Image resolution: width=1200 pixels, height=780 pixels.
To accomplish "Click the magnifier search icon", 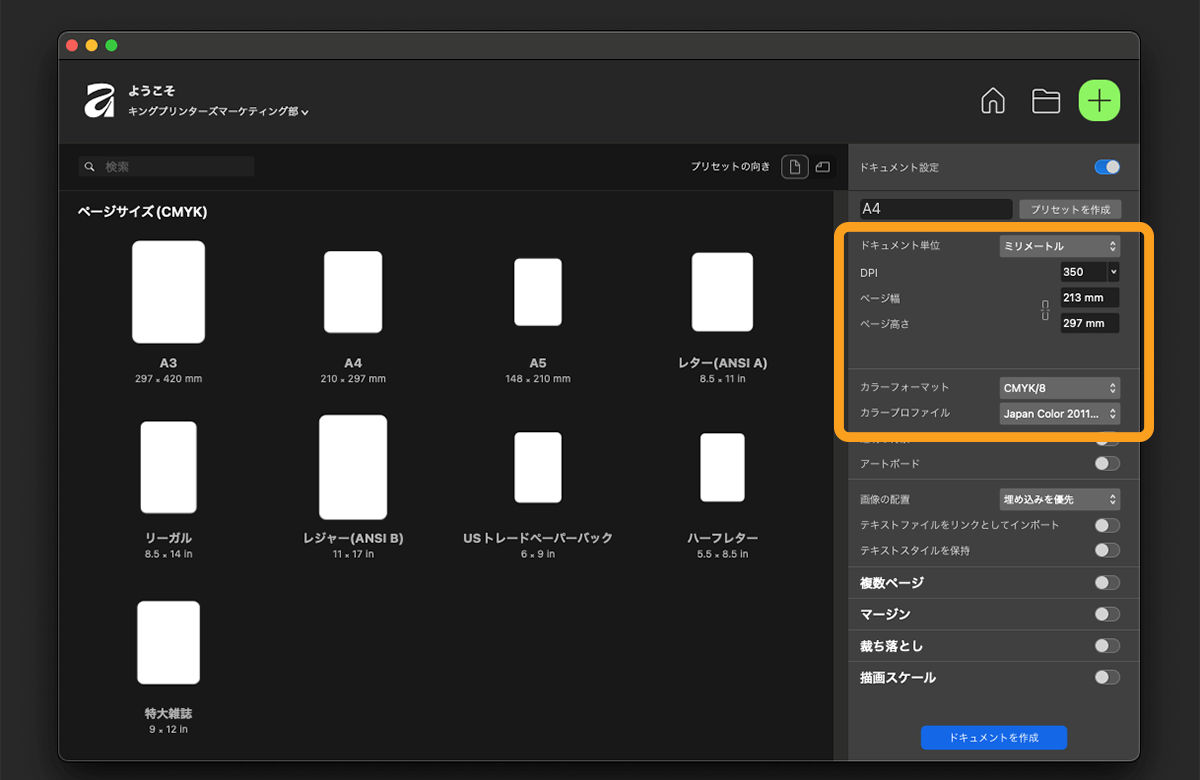I will [x=90, y=167].
